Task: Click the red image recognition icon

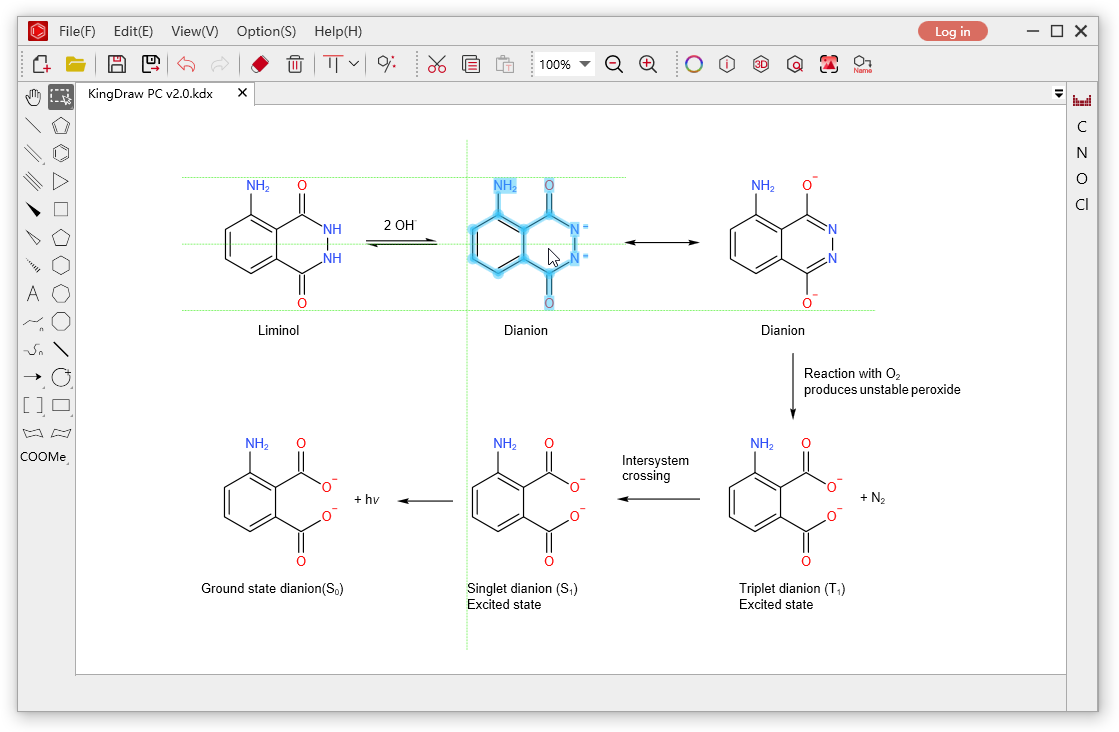Action: [829, 64]
